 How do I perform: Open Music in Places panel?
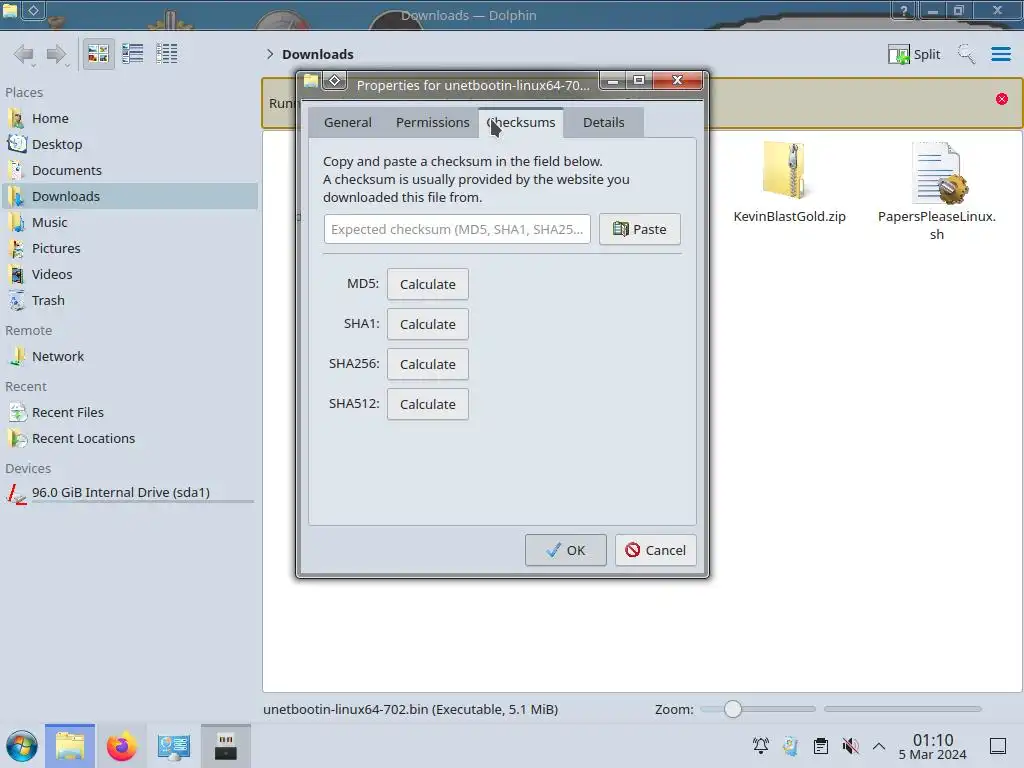pos(129,223)
